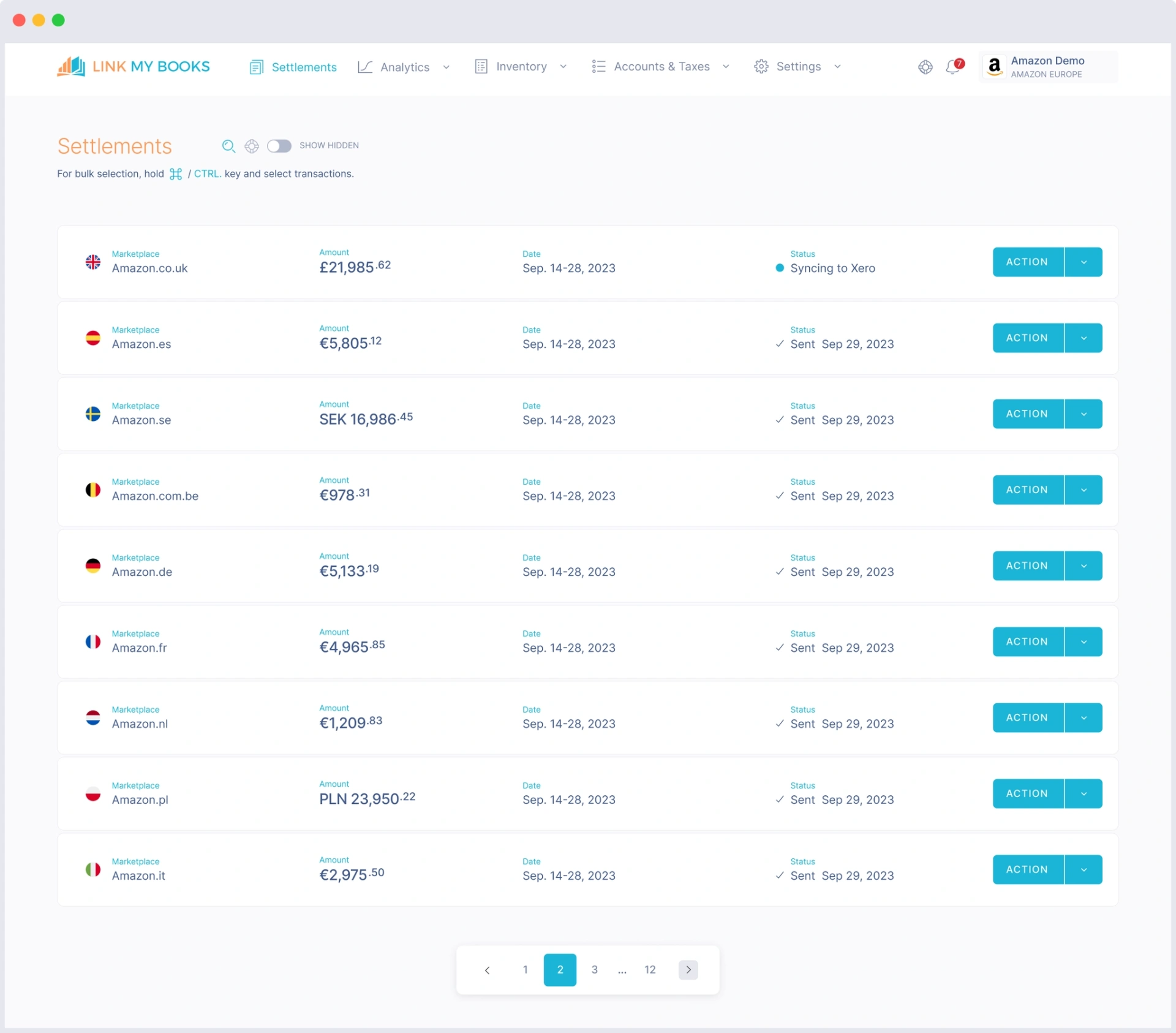Open the Analytics menu
Screen dimensions: 1176x1033
[x=404, y=67]
